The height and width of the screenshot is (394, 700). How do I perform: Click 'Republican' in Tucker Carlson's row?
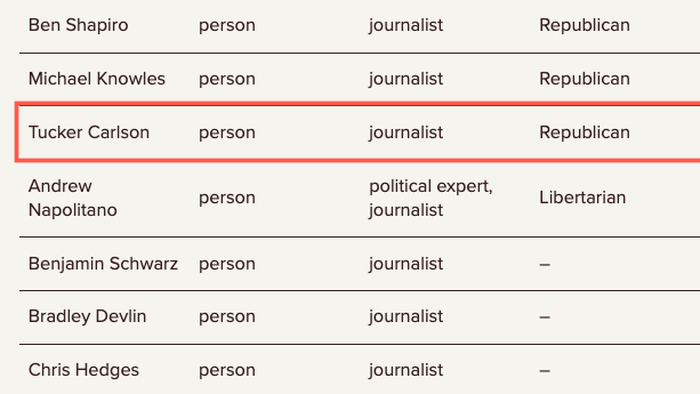point(584,133)
